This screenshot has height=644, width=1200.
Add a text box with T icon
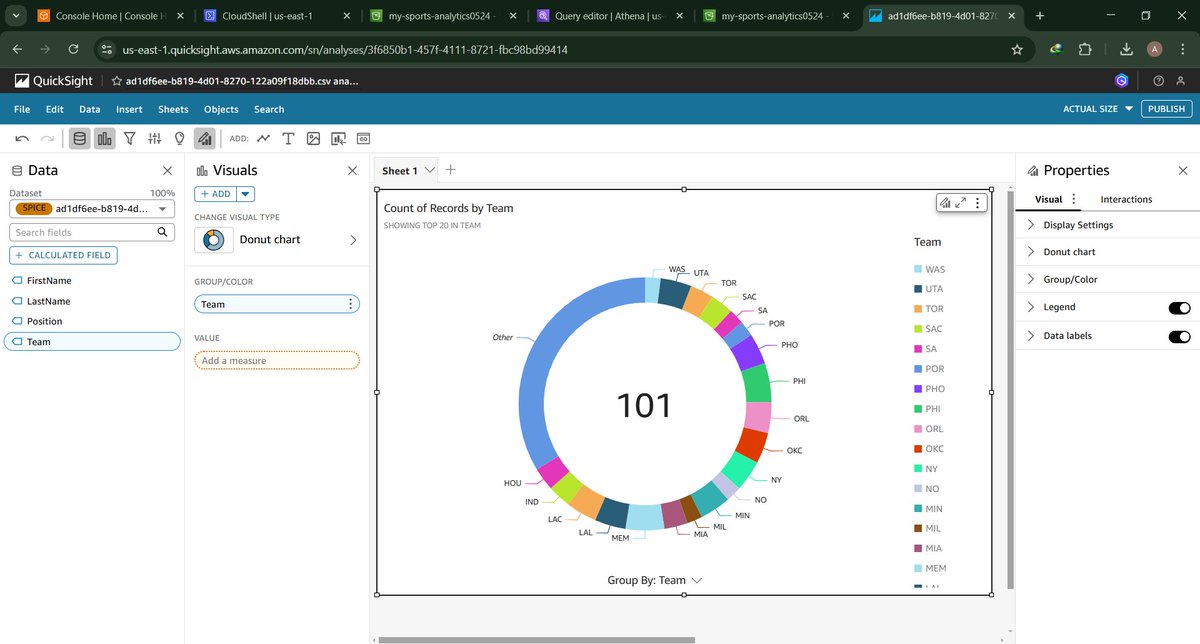(289, 139)
